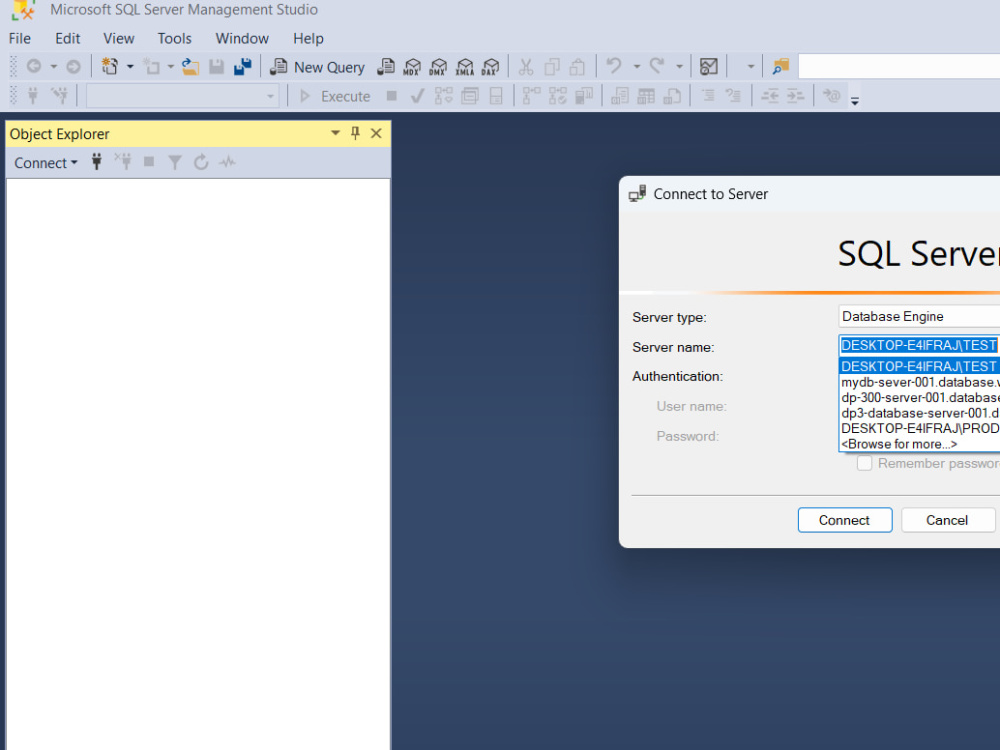The height and width of the screenshot is (750, 1000).
Task: Click the Database Engine Query icon
Action: tap(386, 67)
